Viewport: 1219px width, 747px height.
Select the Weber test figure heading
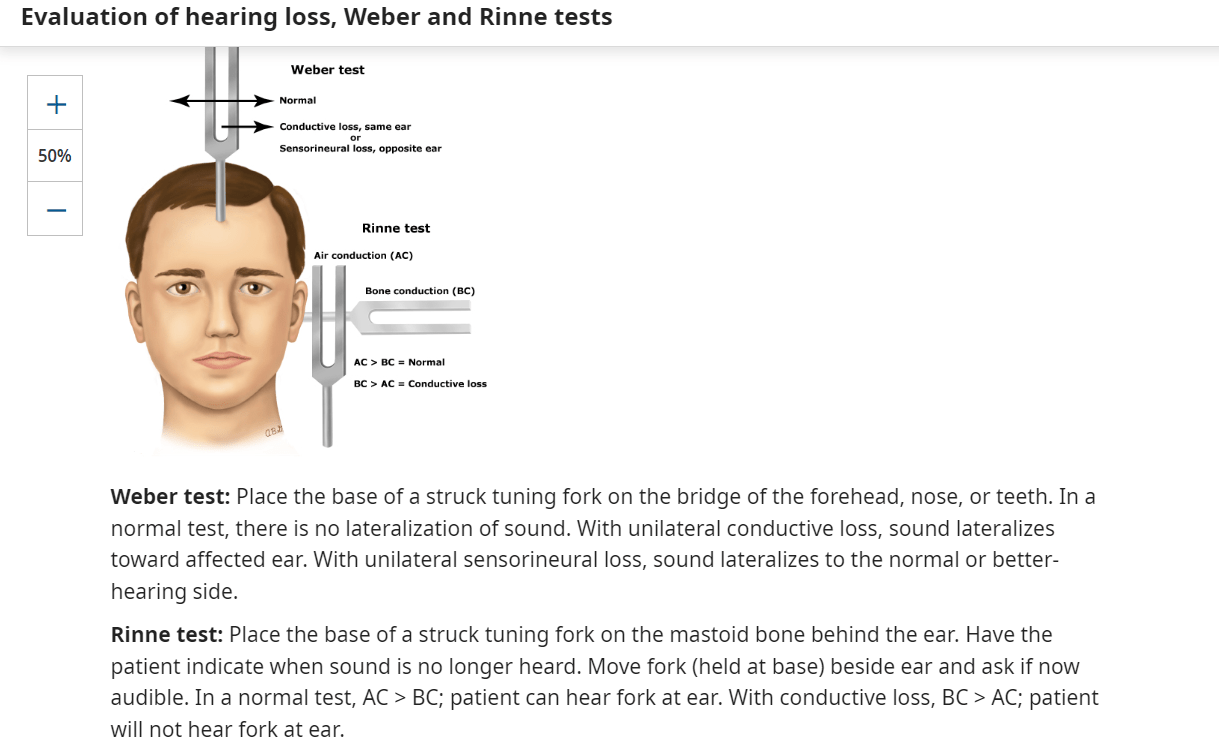click(x=328, y=70)
